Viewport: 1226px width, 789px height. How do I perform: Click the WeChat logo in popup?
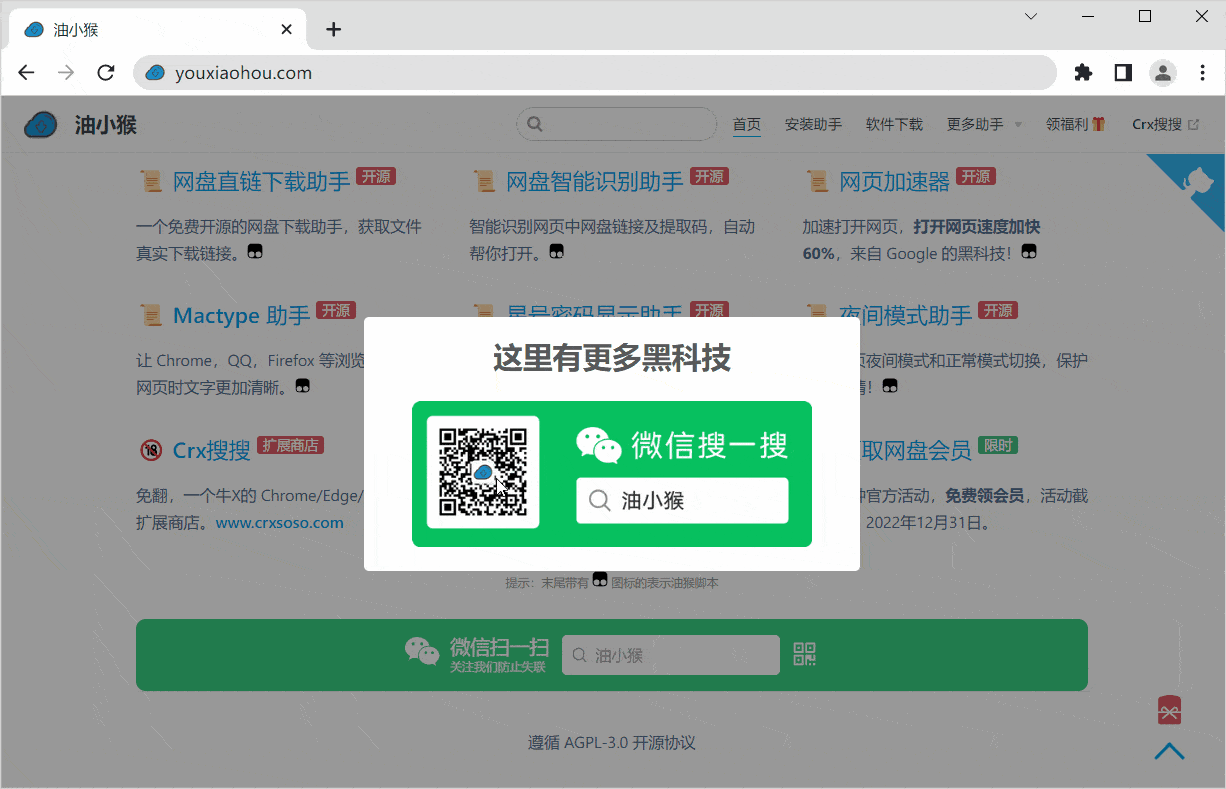(x=599, y=445)
